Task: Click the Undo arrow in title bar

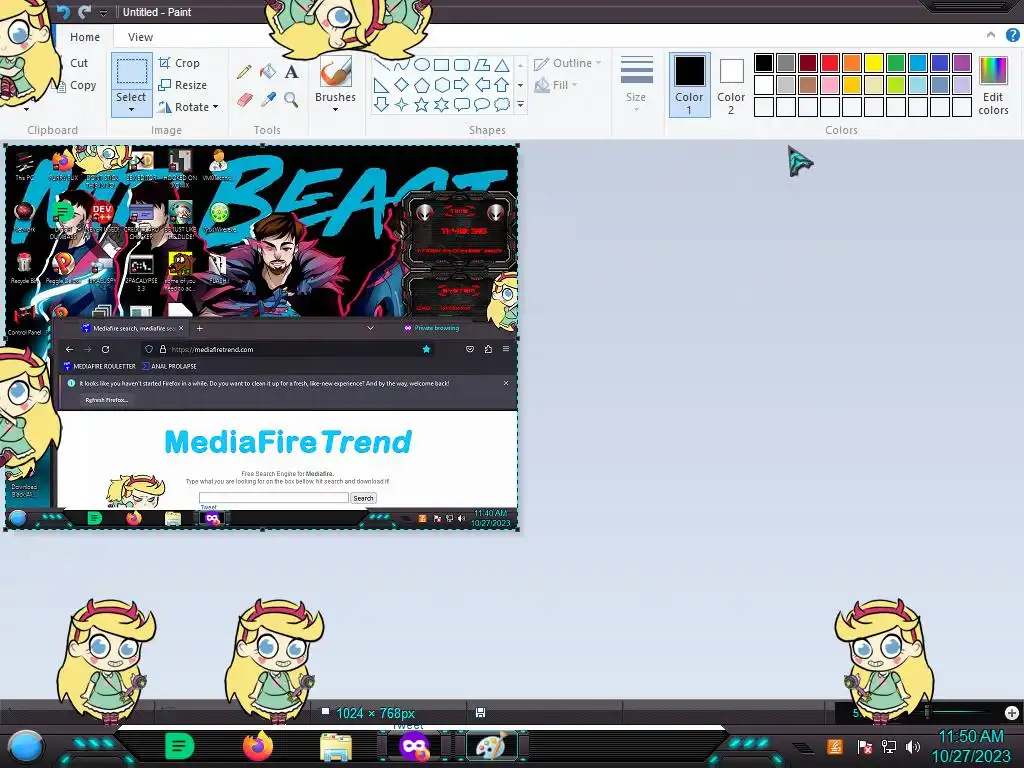Action: pos(63,12)
